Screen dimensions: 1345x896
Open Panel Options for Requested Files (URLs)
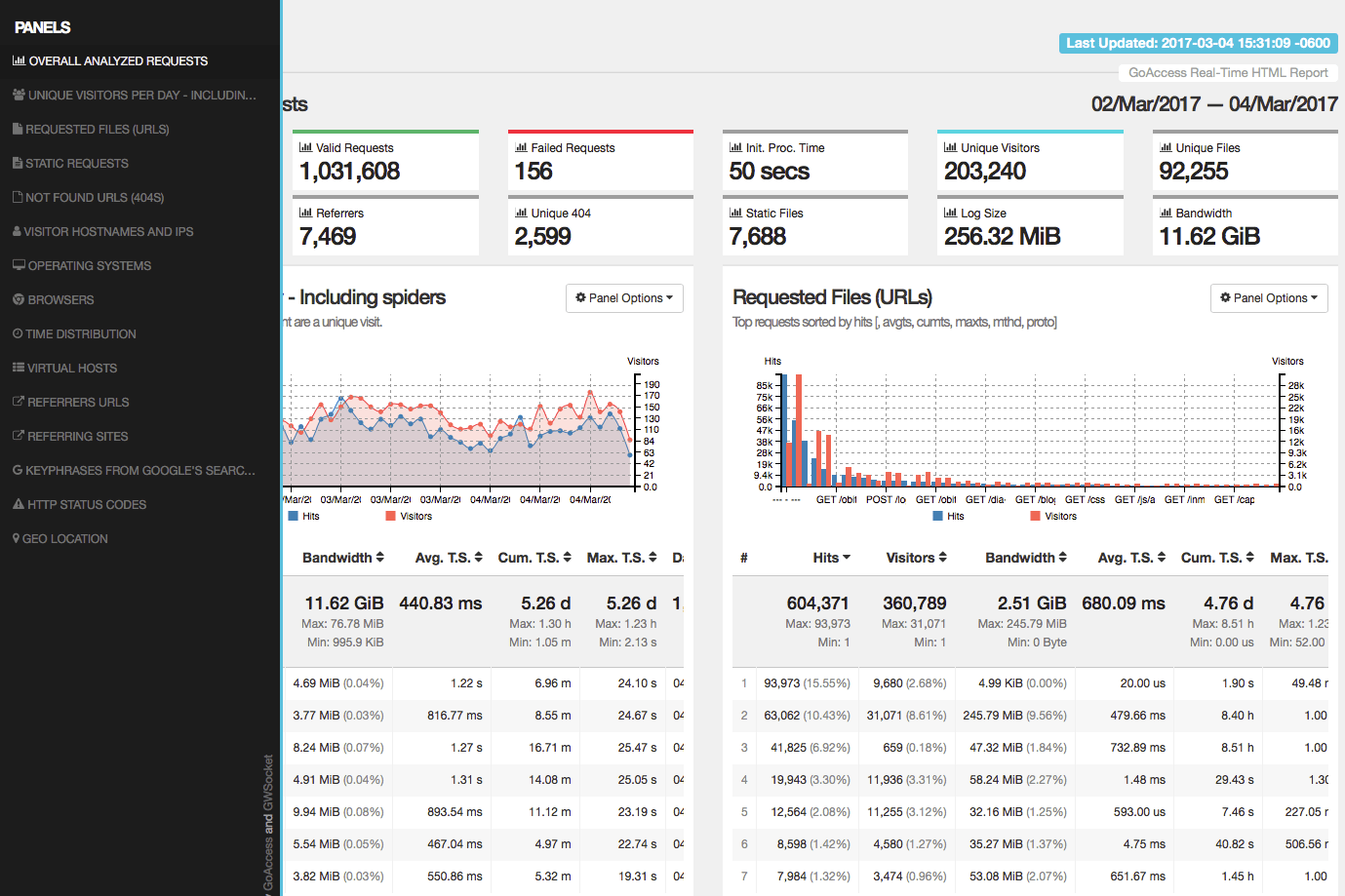tap(1268, 298)
